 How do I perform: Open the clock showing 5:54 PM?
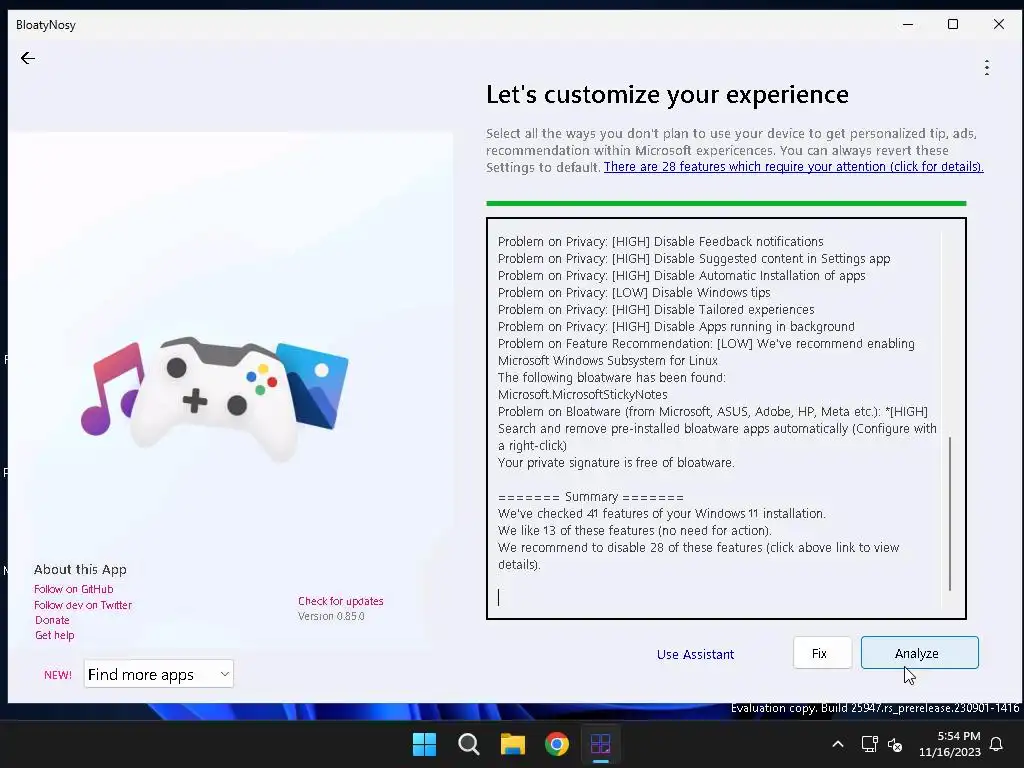point(950,744)
